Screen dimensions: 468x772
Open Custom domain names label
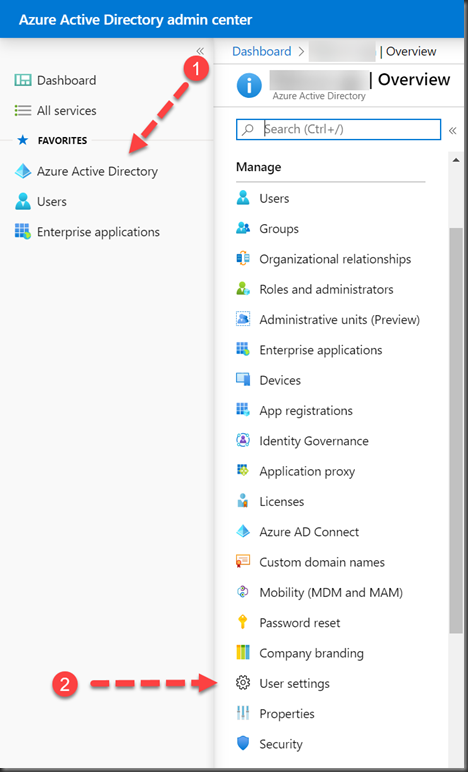(x=322, y=562)
